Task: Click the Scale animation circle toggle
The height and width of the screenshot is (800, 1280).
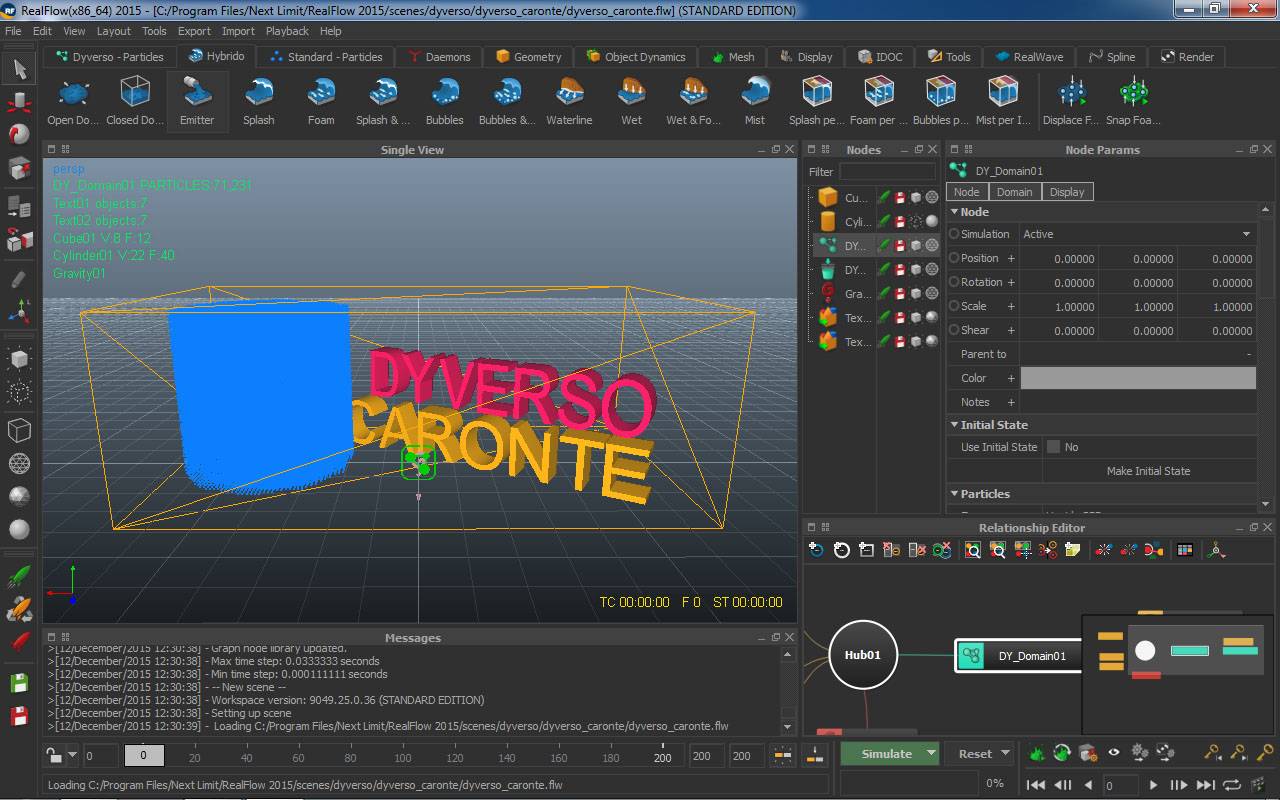Action: (x=954, y=306)
